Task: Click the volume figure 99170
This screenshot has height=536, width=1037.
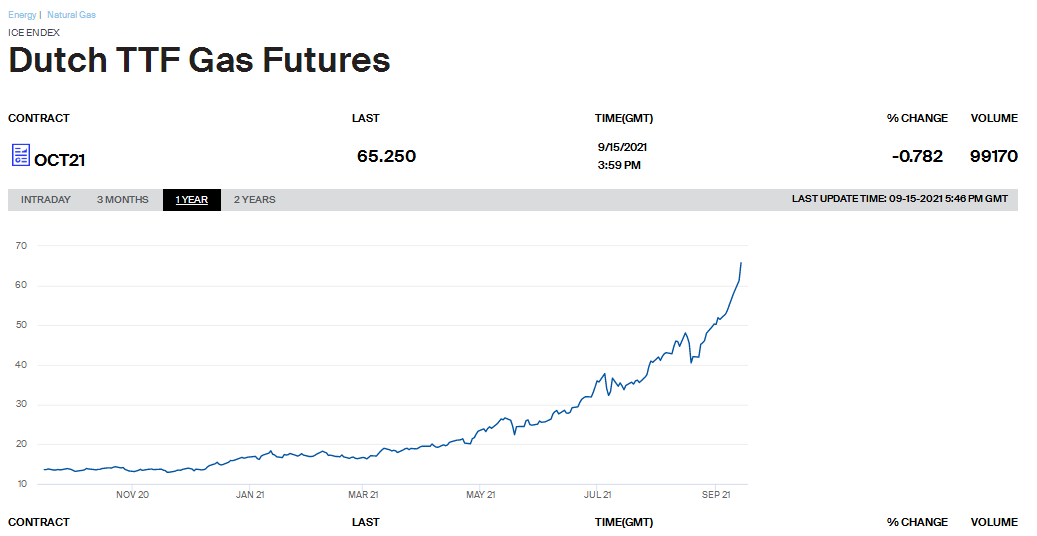Action: (993, 156)
